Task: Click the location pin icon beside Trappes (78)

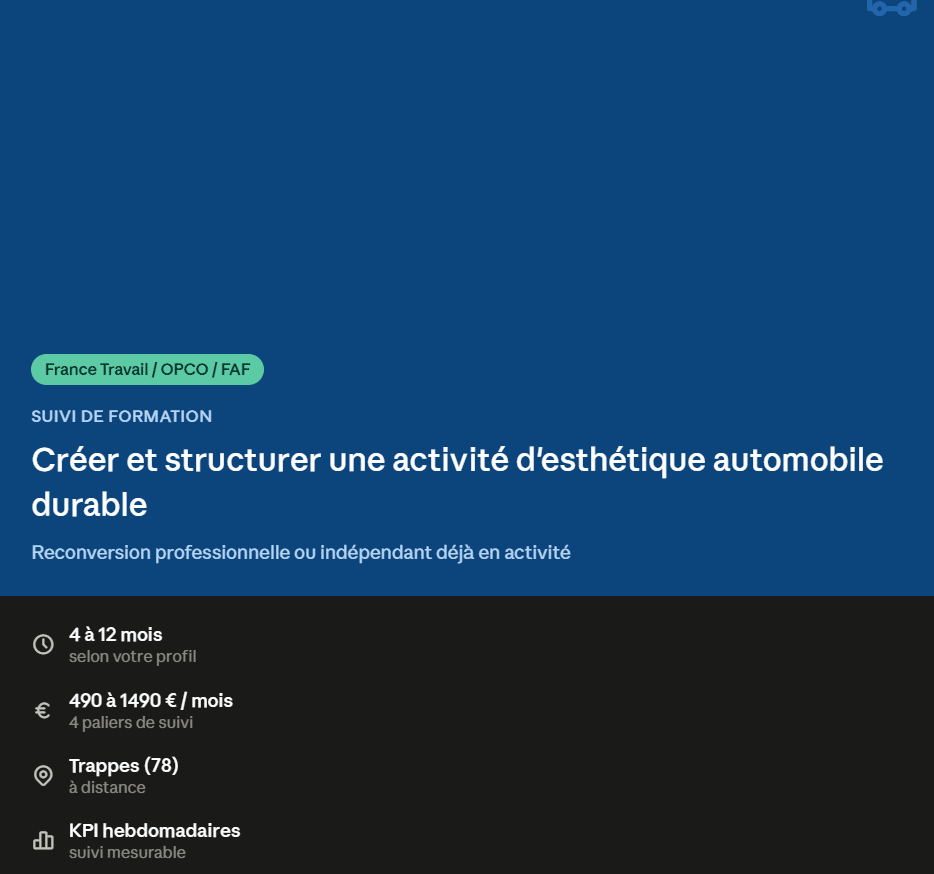Action: 43,775
